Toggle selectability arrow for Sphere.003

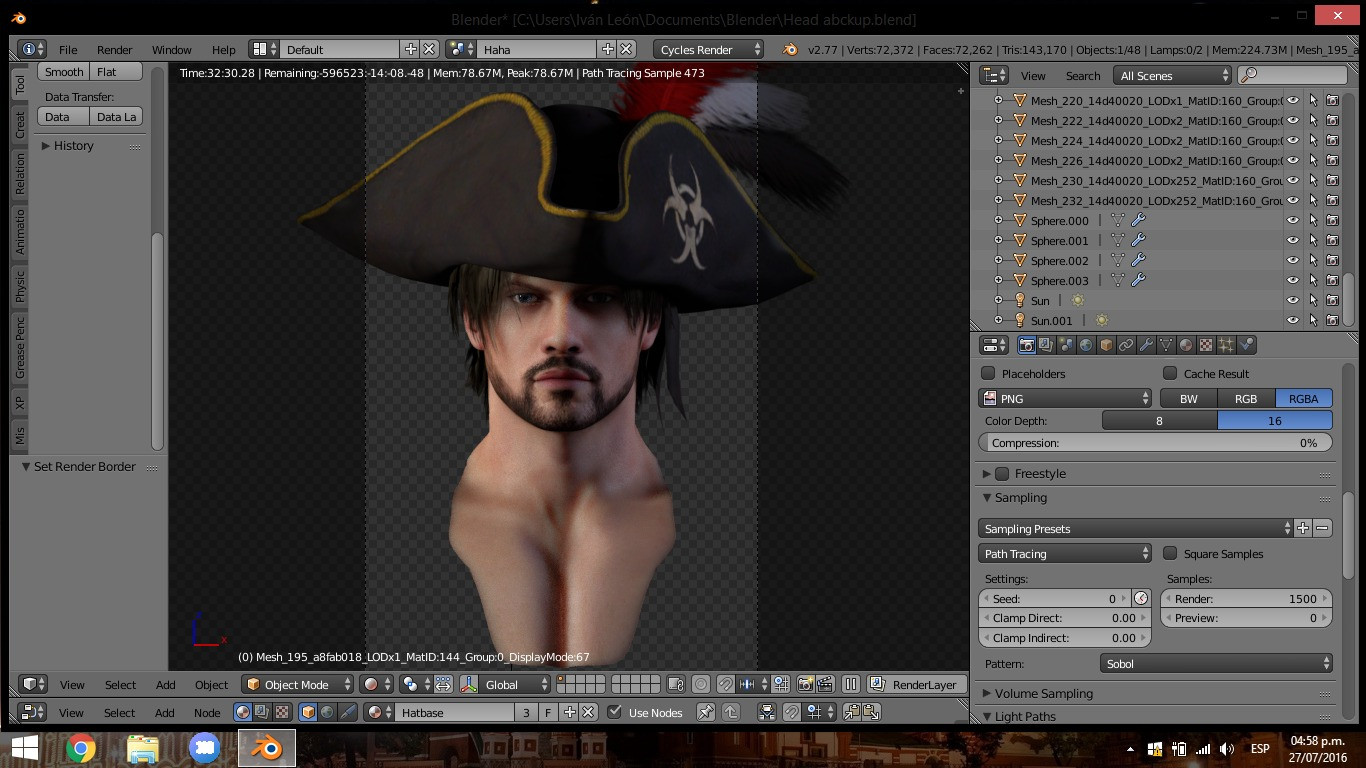coord(1313,280)
